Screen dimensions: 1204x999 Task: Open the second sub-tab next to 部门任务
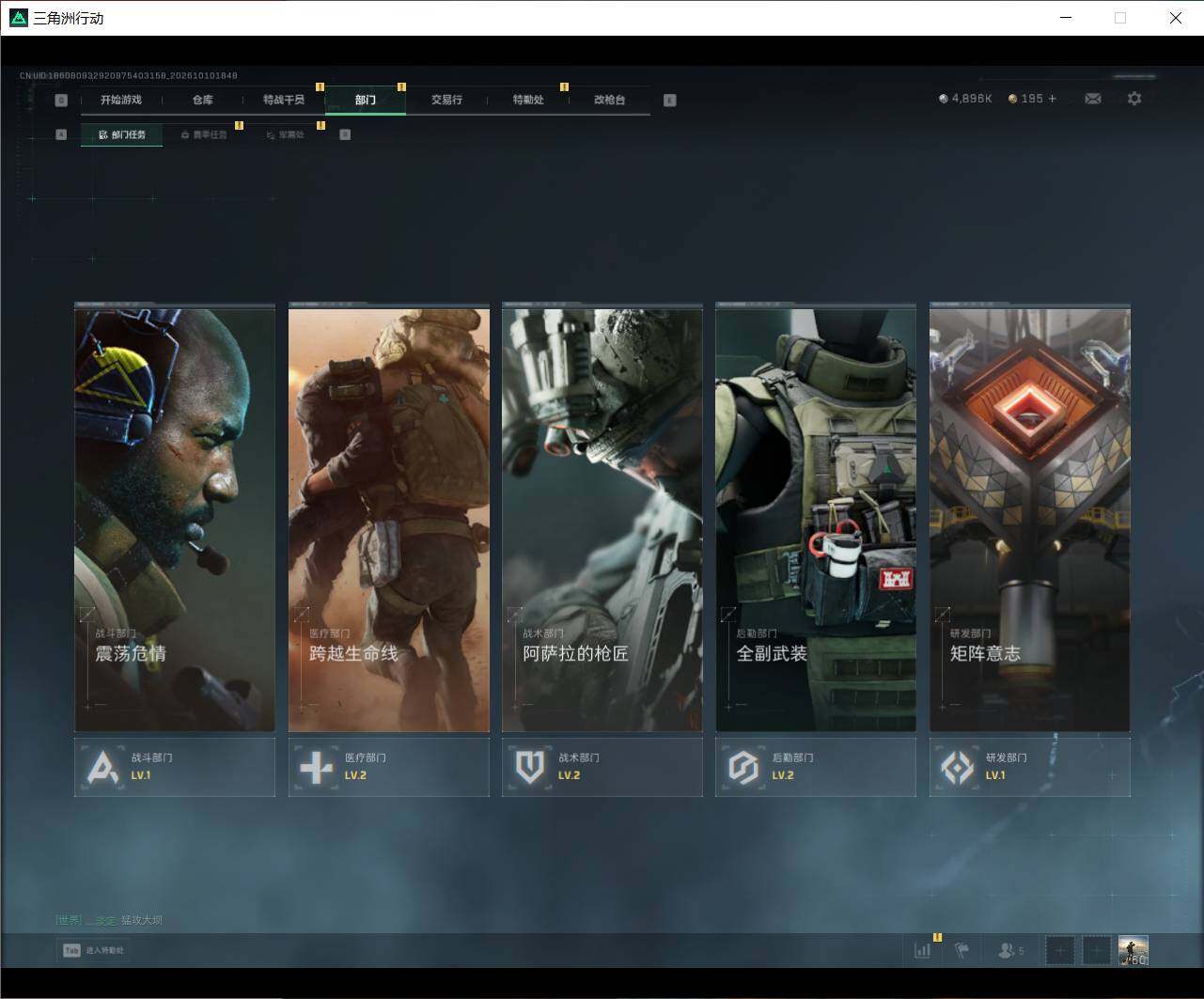pos(204,134)
